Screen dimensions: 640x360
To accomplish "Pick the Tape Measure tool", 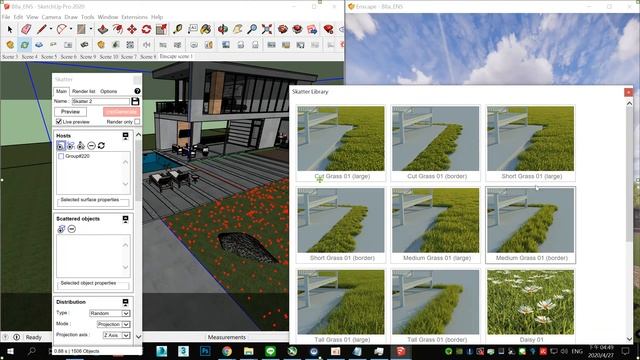I will [178, 29].
